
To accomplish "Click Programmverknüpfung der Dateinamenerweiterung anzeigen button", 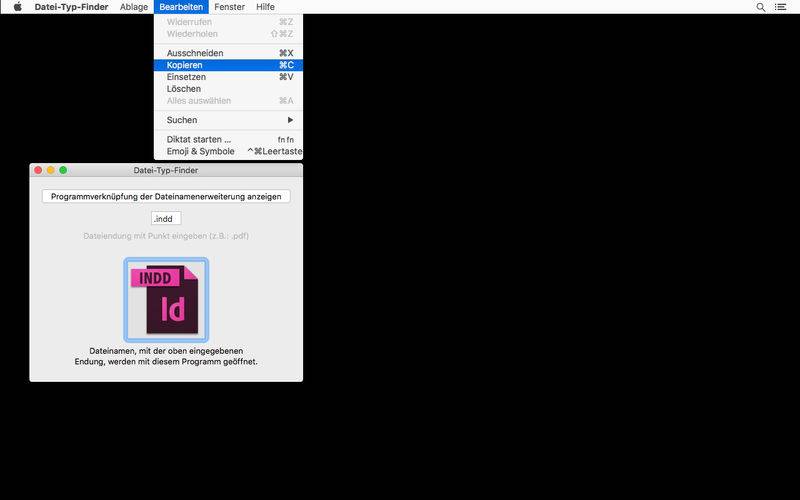I will pos(166,196).
